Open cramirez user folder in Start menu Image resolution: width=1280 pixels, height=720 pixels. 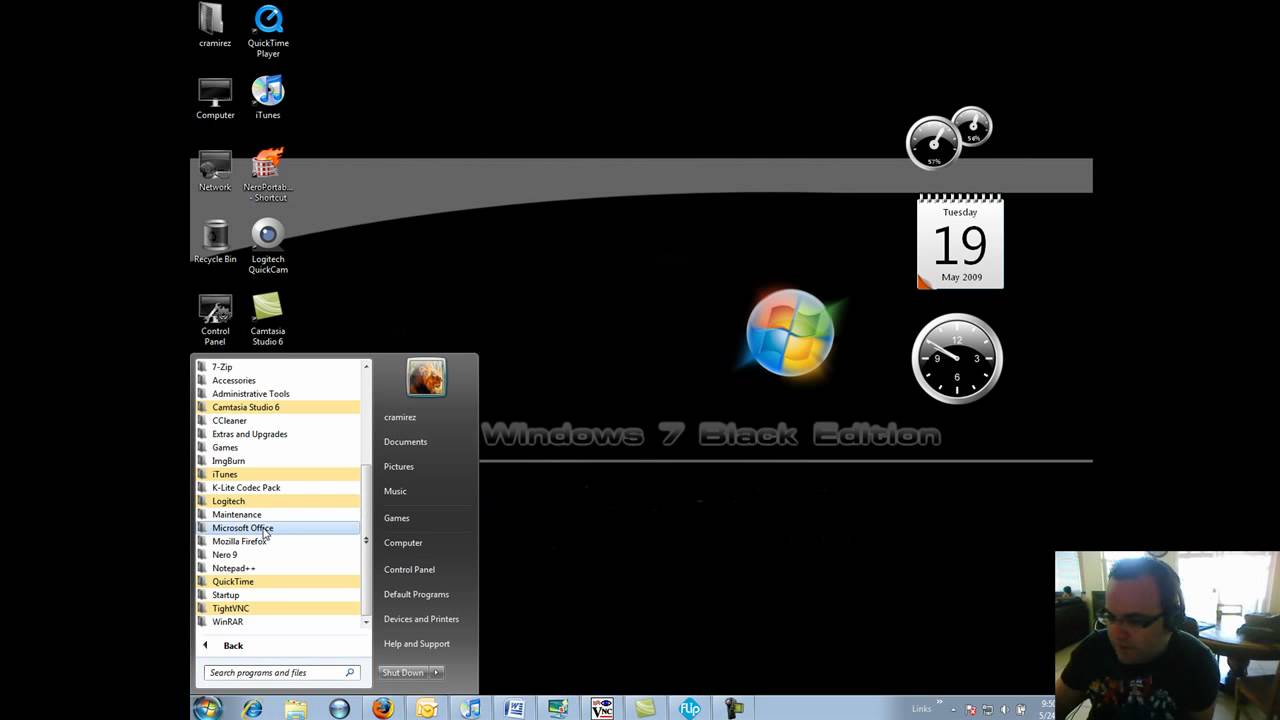pyautogui.click(x=400, y=417)
